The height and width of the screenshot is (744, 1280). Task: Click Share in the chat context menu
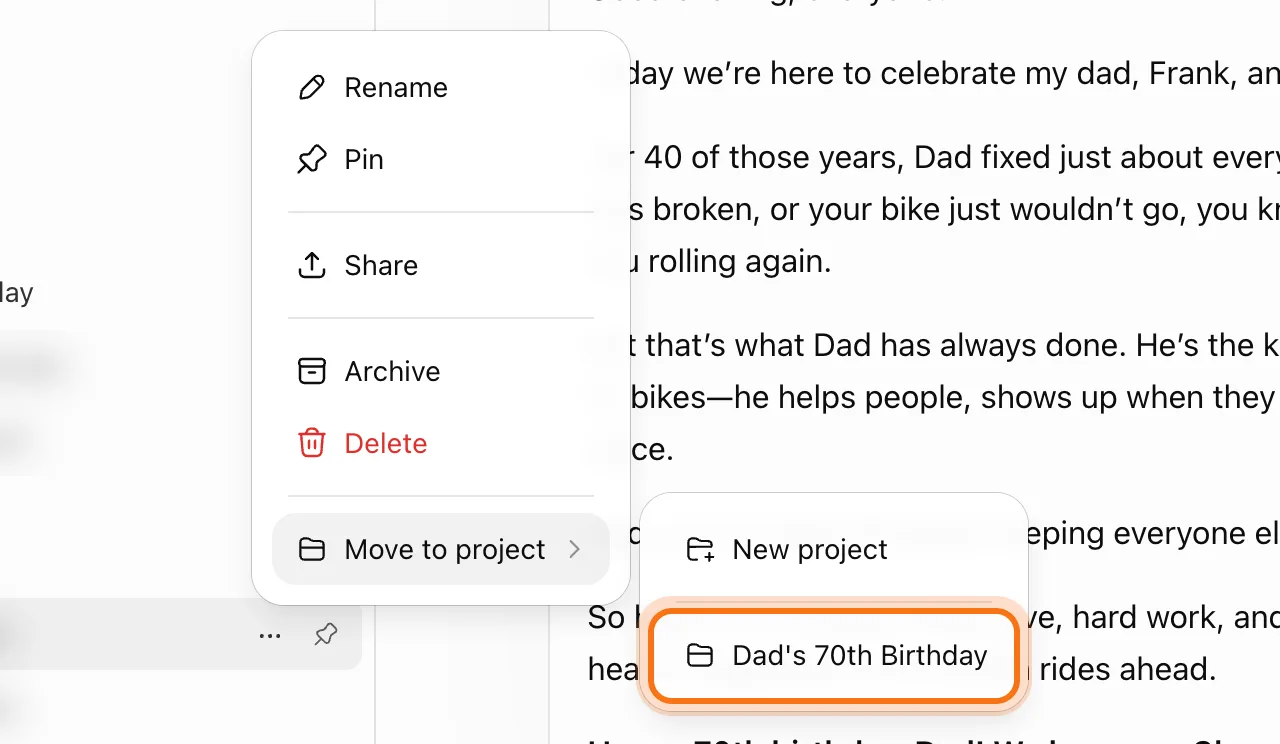441,266
